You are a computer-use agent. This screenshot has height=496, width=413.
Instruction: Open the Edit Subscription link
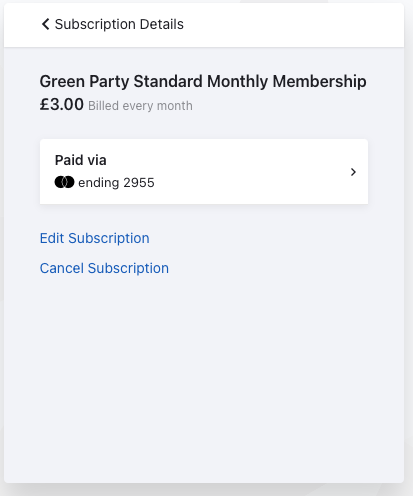tap(95, 238)
